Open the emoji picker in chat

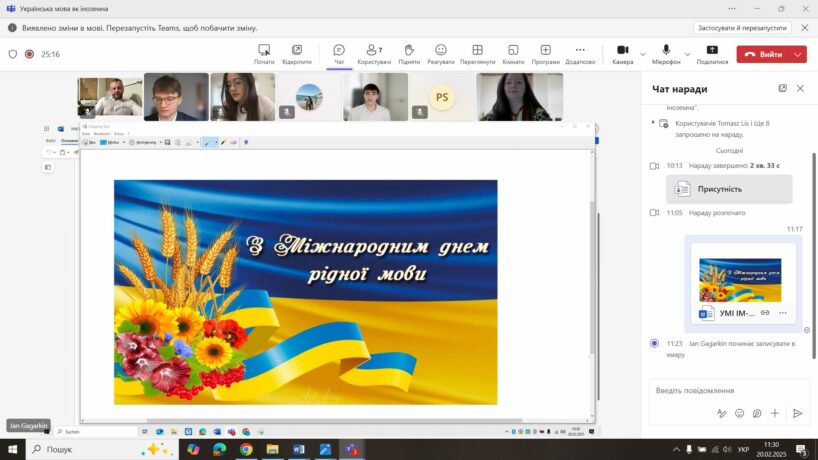click(x=740, y=413)
